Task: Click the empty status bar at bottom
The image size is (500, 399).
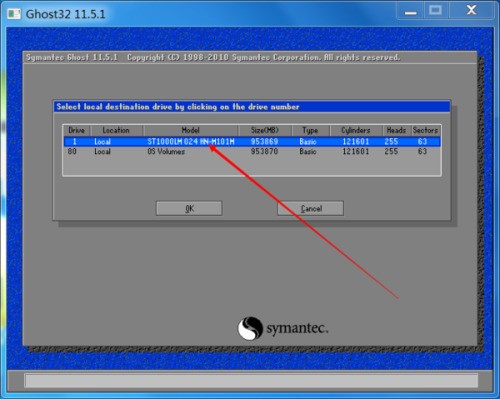Action: coord(252,380)
